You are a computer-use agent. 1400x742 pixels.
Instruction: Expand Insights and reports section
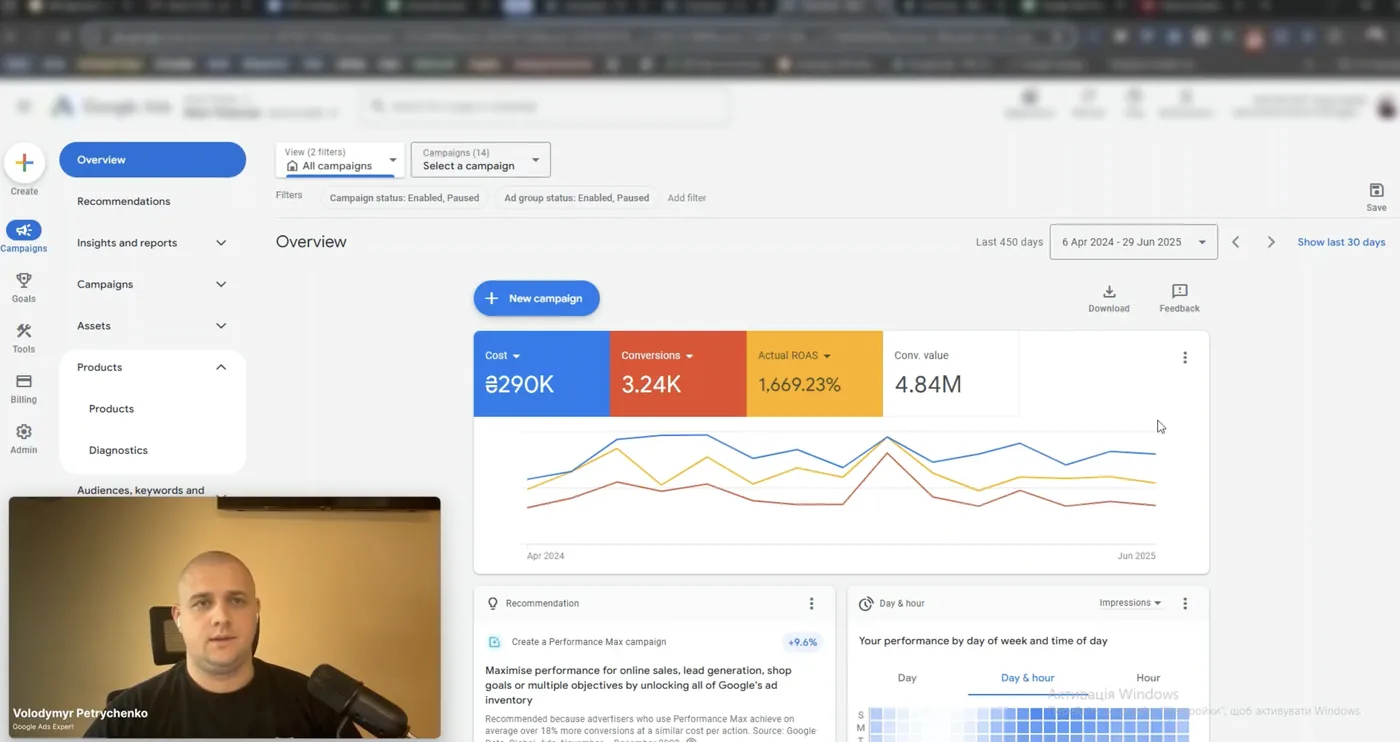(x=221, y=243)
